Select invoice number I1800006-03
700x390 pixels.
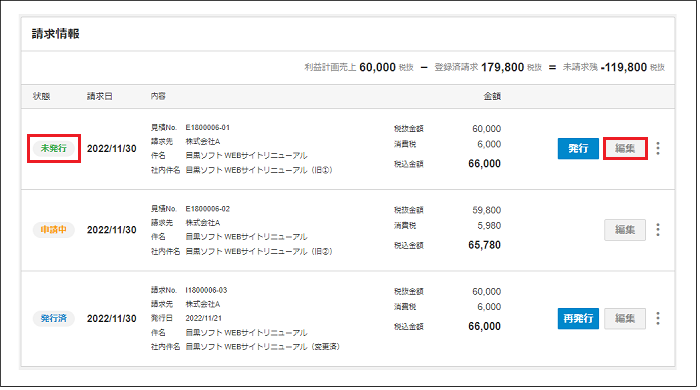pos(206,290)
